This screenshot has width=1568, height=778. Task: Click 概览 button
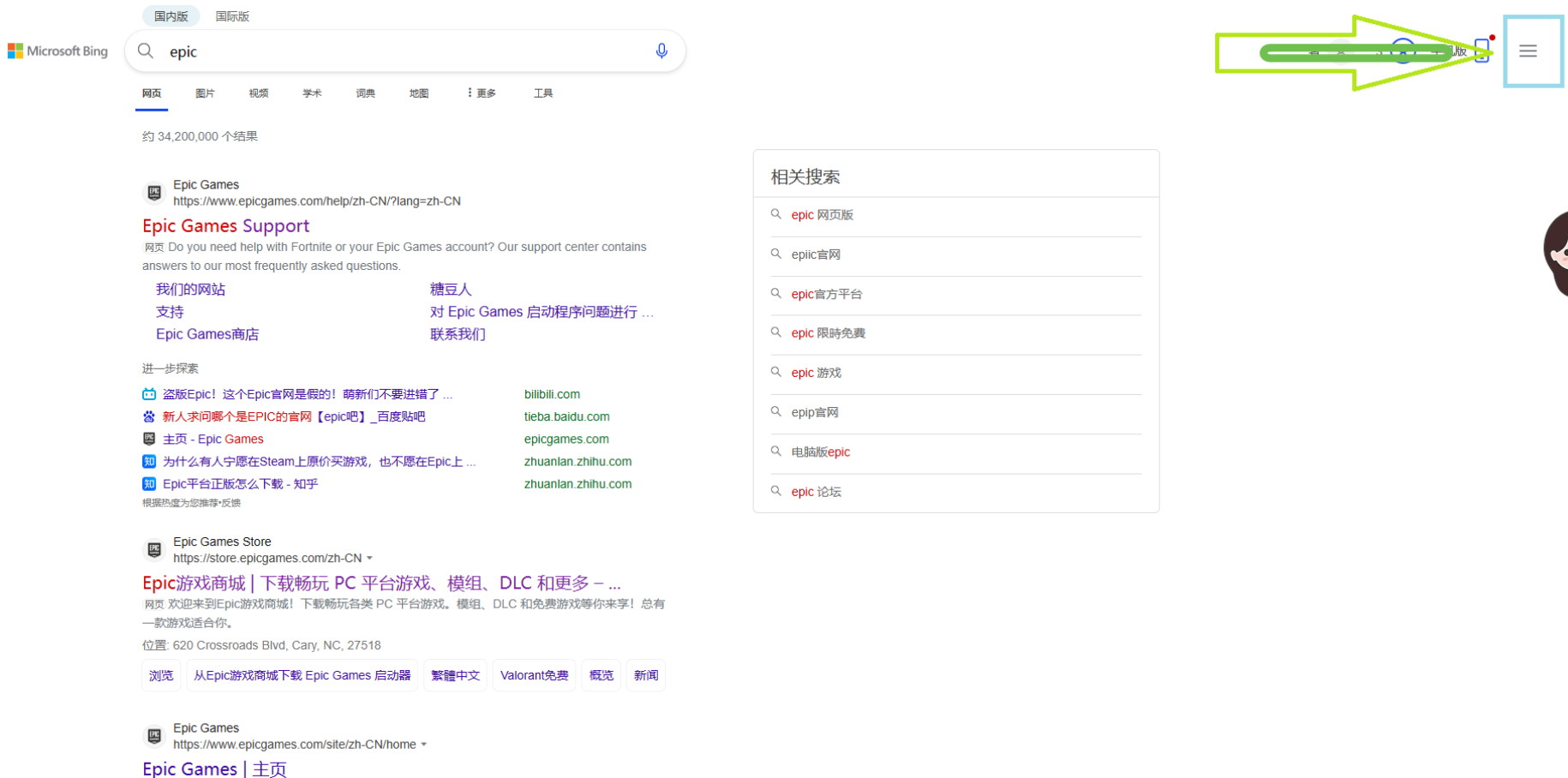(x=601, y=675)
